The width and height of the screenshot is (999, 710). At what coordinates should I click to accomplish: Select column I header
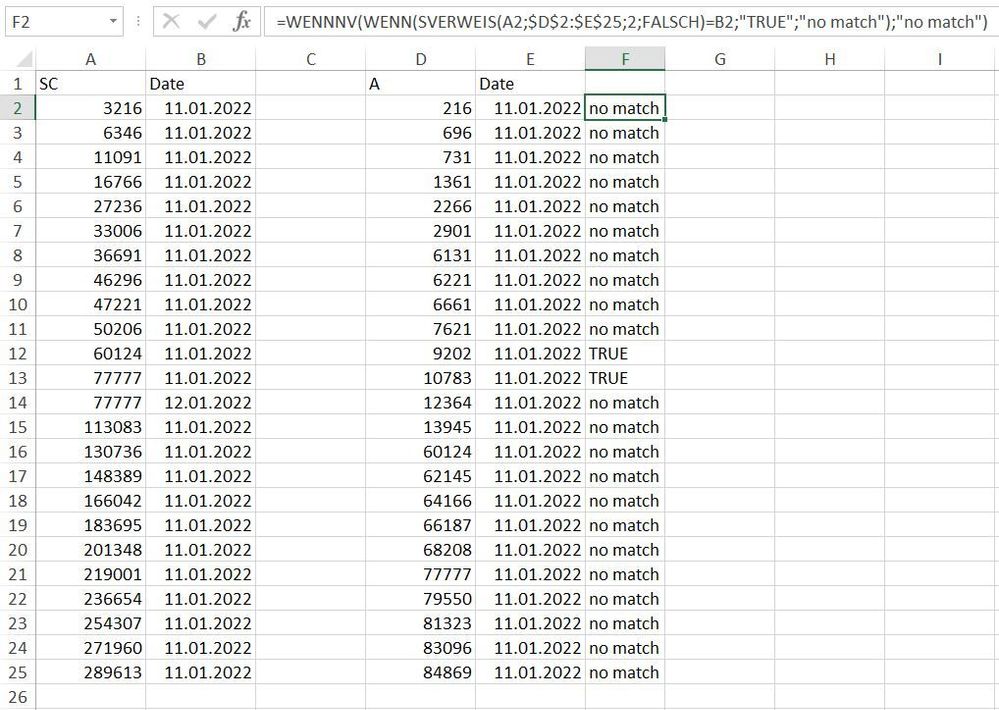tap(940, 59)
